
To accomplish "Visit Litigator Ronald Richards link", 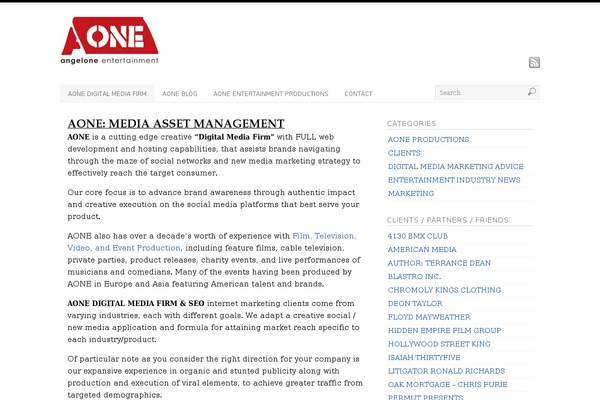I will pos(446,371).
